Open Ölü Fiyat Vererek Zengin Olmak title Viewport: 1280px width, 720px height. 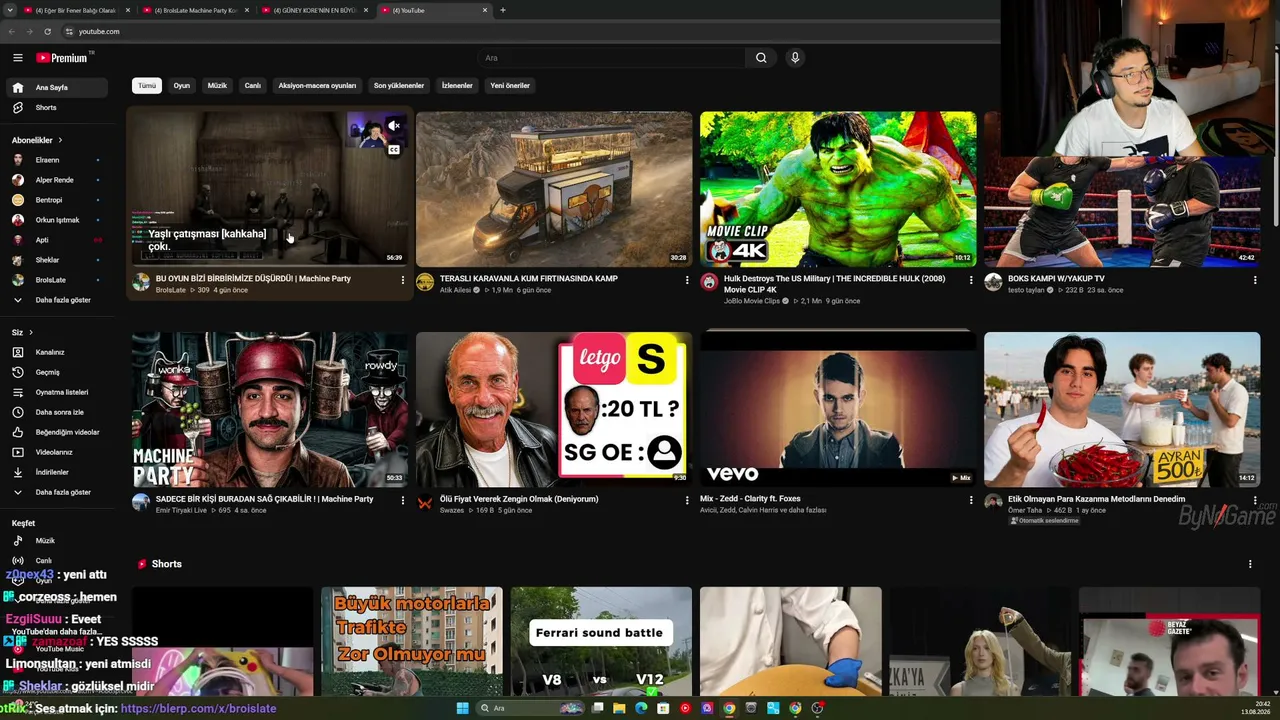pyautogui.click(x=519, y=499)
